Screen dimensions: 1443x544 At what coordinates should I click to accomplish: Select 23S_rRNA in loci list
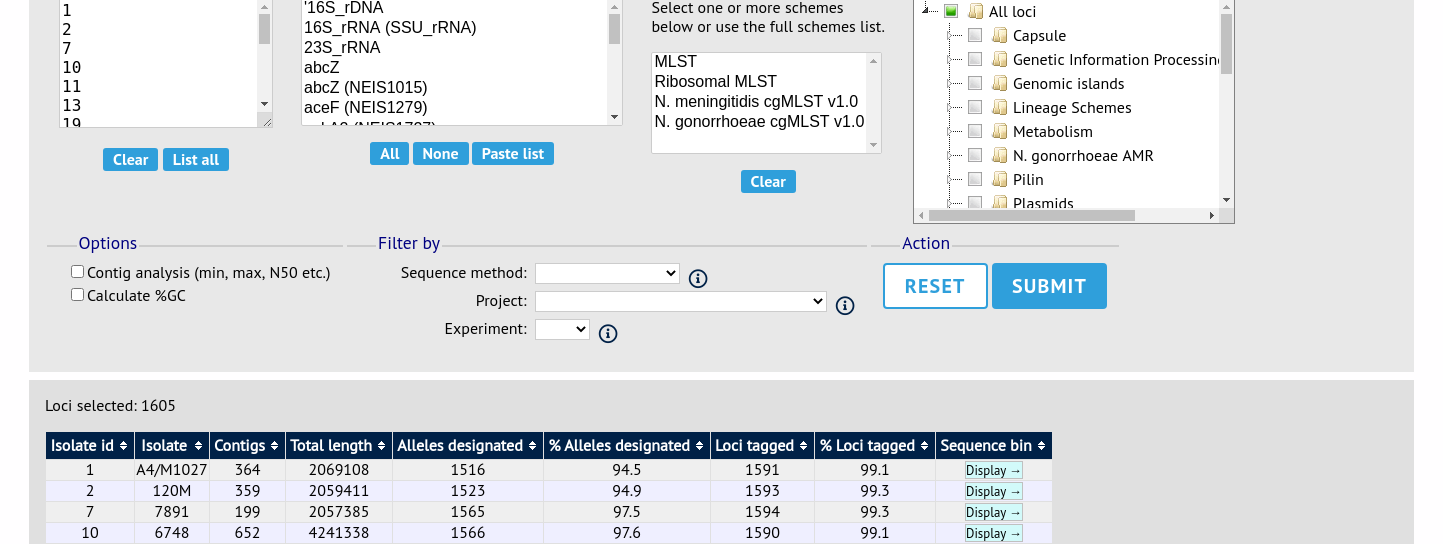(x=454, y=48)
